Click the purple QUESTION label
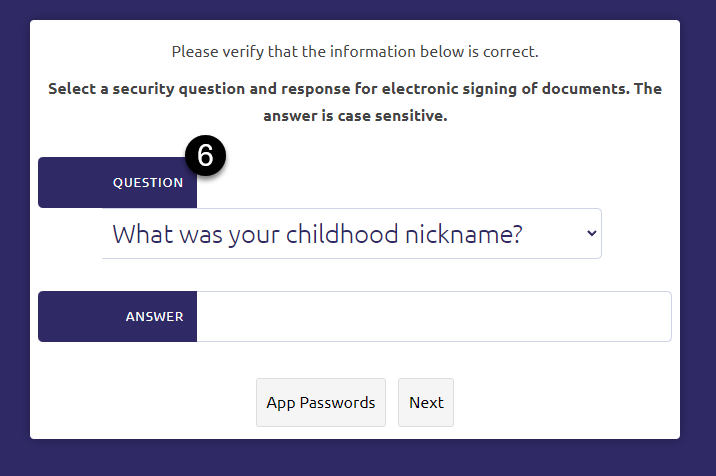 pos(147,183)
